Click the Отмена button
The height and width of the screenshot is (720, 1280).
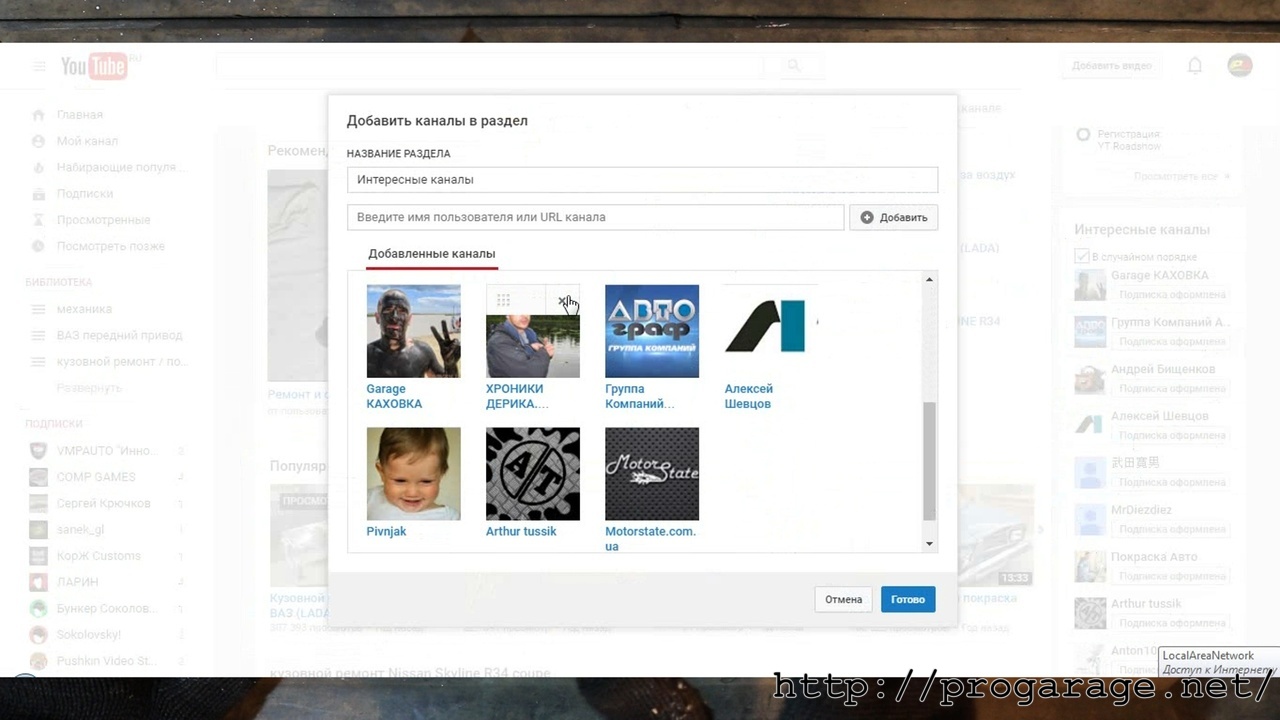[844, 599]
